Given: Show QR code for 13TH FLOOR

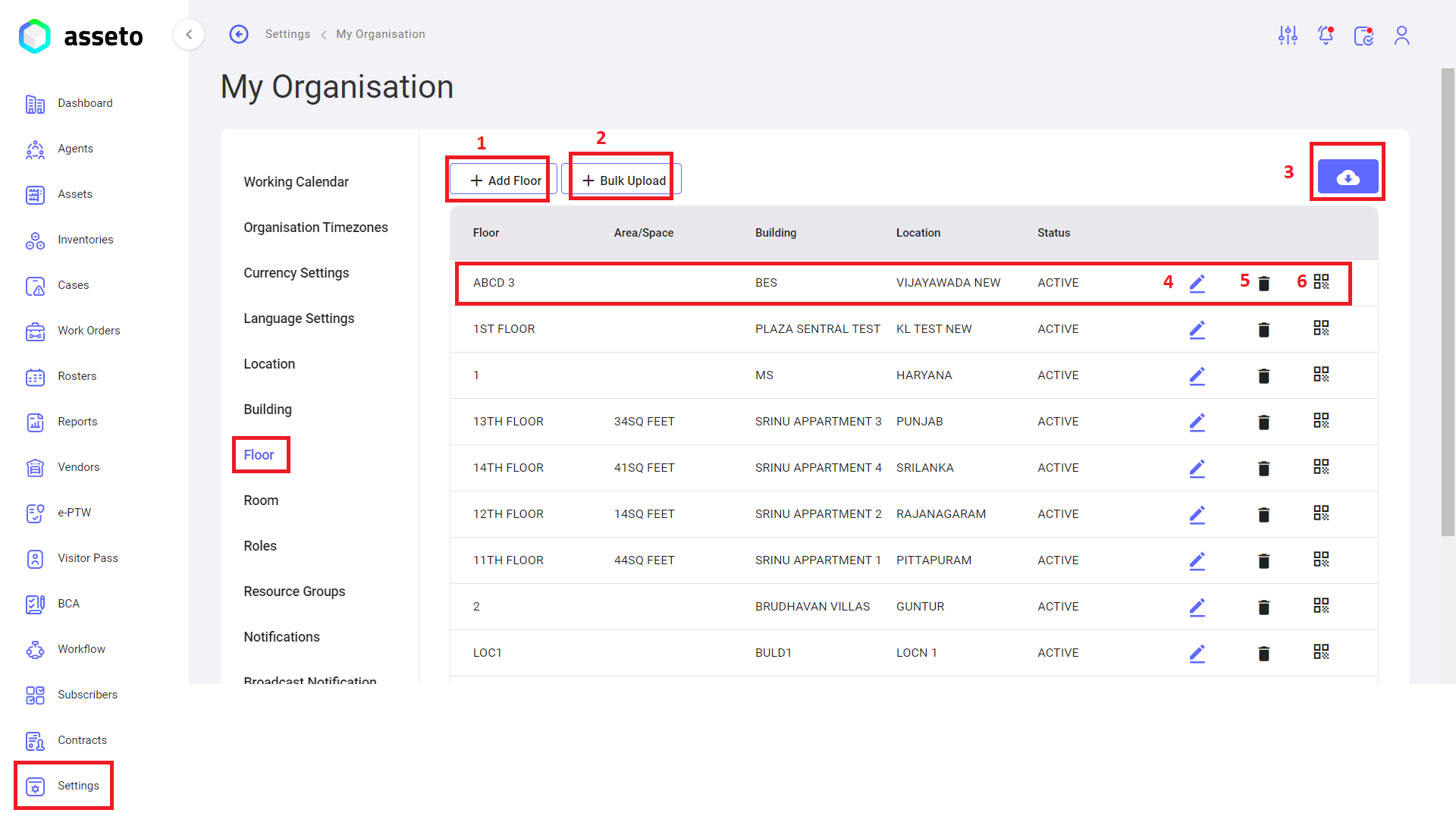Looking at the screenshot, I should click(x=1321, y=420).
